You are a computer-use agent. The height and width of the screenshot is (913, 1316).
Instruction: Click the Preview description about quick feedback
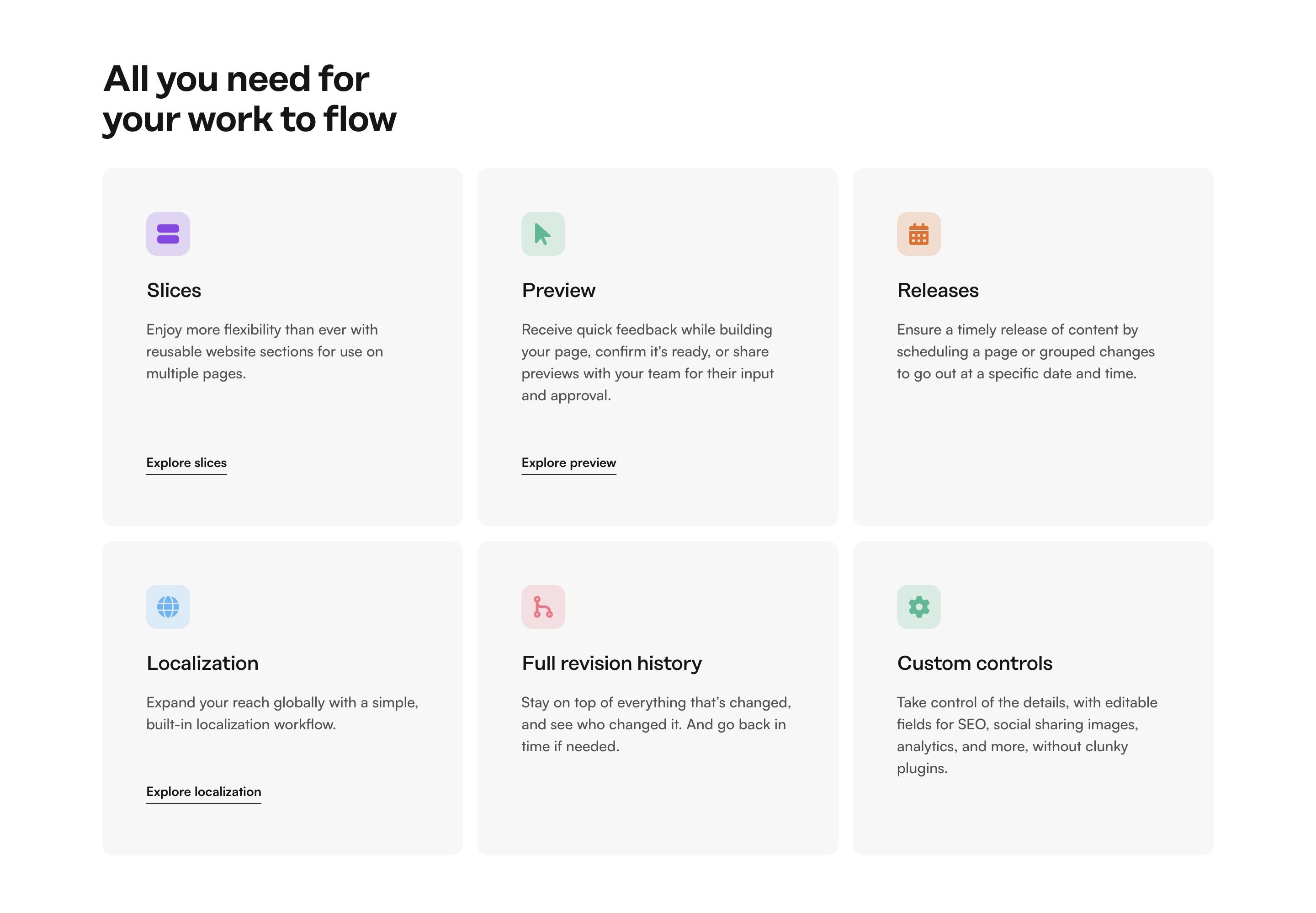pyautogui.click(x=647, y=362)
